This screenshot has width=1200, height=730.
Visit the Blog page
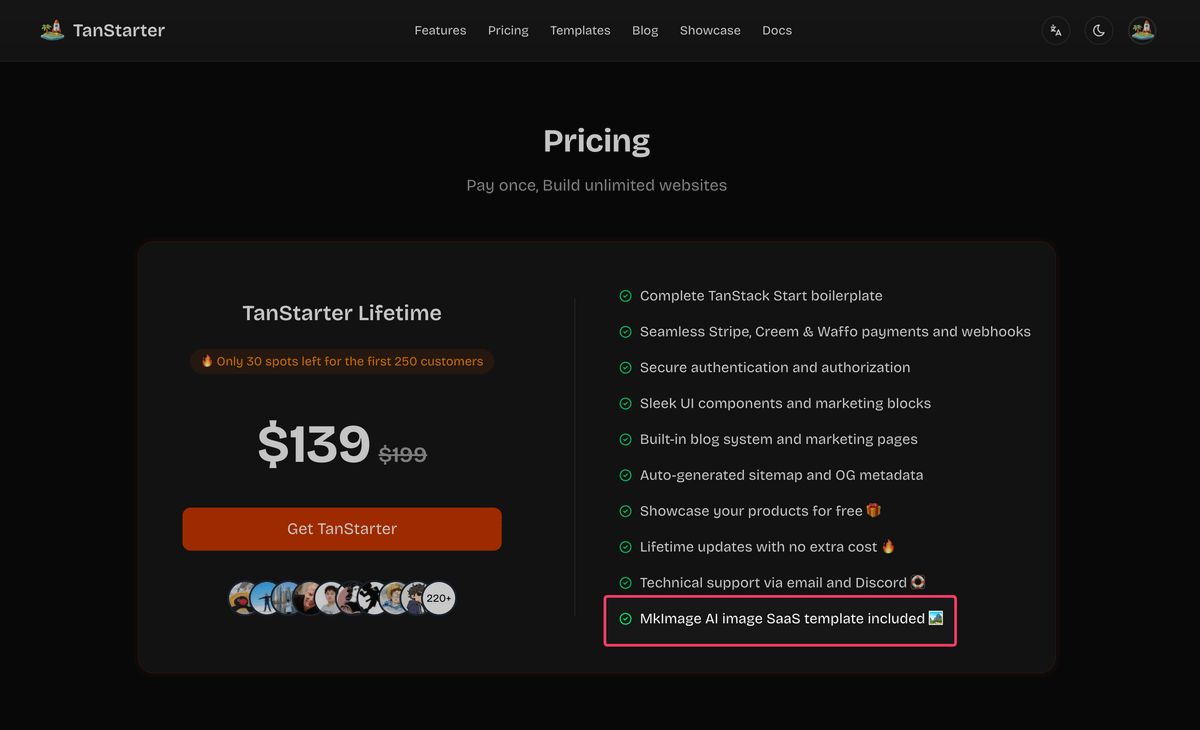tap(645, 31)
